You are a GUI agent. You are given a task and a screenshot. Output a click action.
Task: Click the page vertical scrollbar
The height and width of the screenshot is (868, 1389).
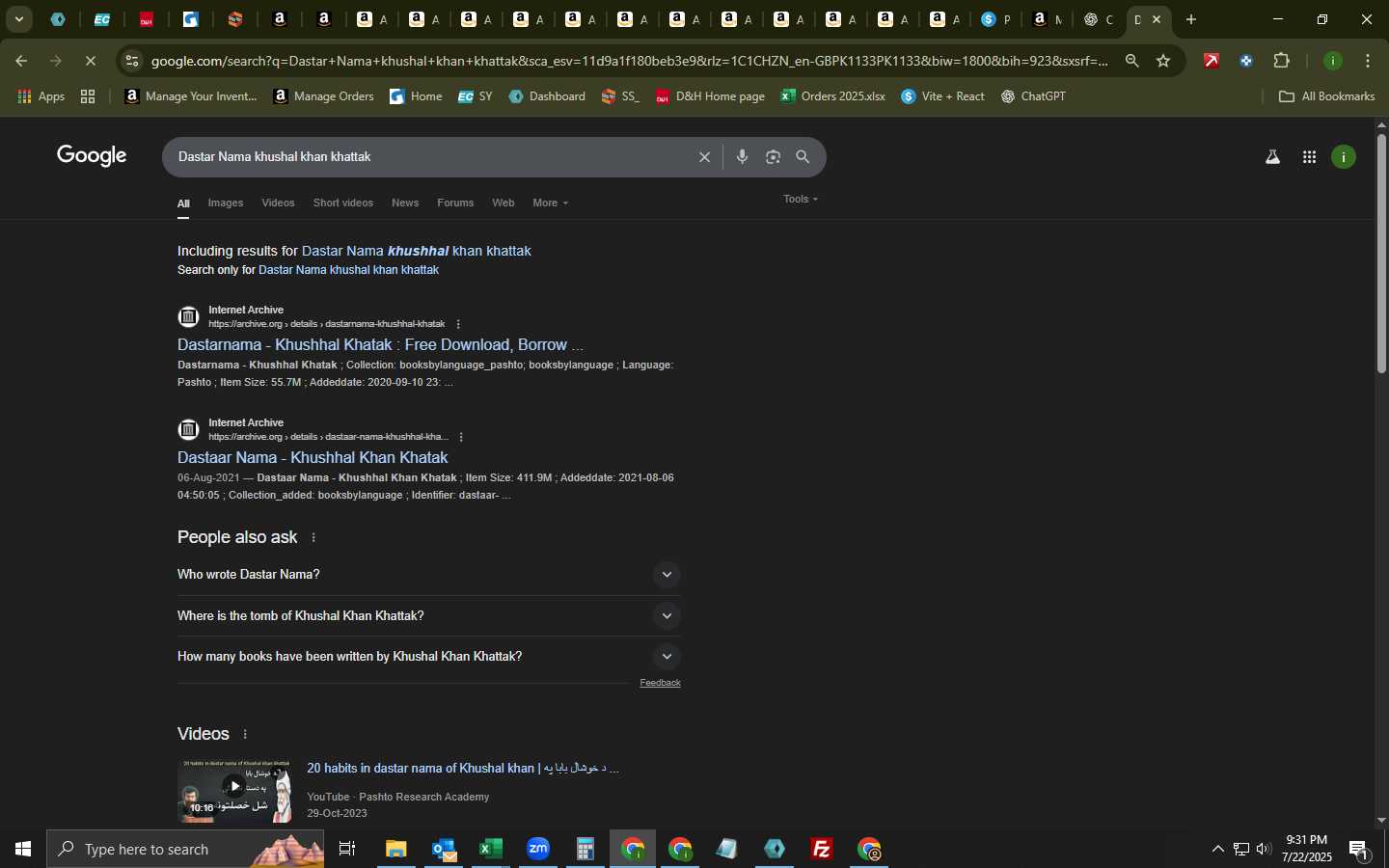pyautogui.click(x=1381, y=253)
